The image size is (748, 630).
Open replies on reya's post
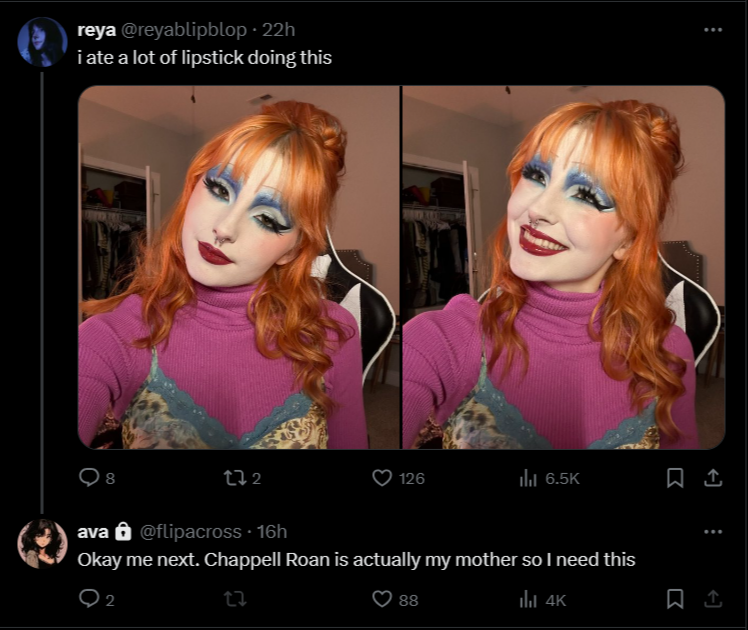[x=97, y=477]
